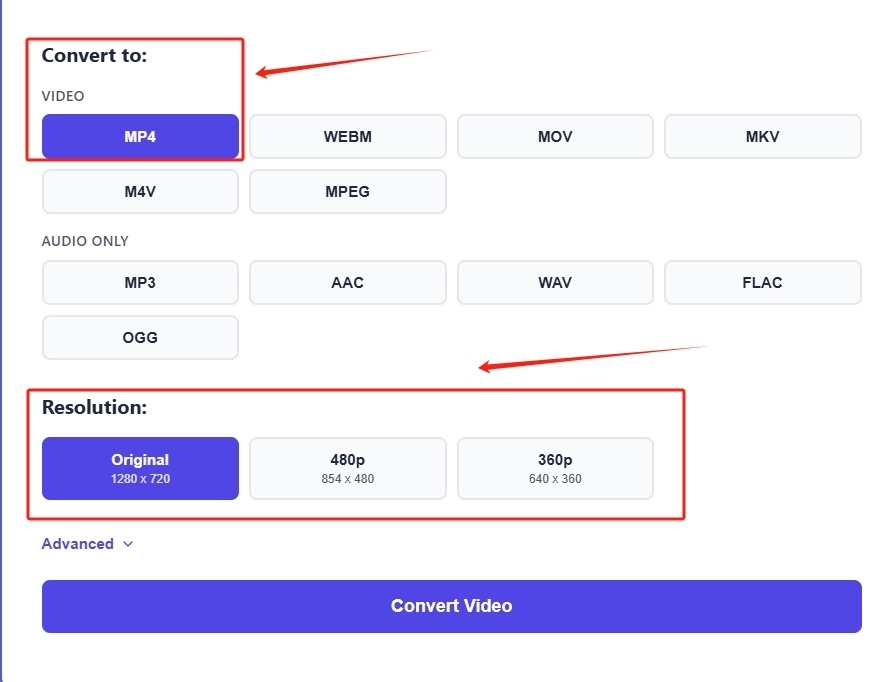Choose the M4V video format
The image size is (893, 682).
coord(140,191)
